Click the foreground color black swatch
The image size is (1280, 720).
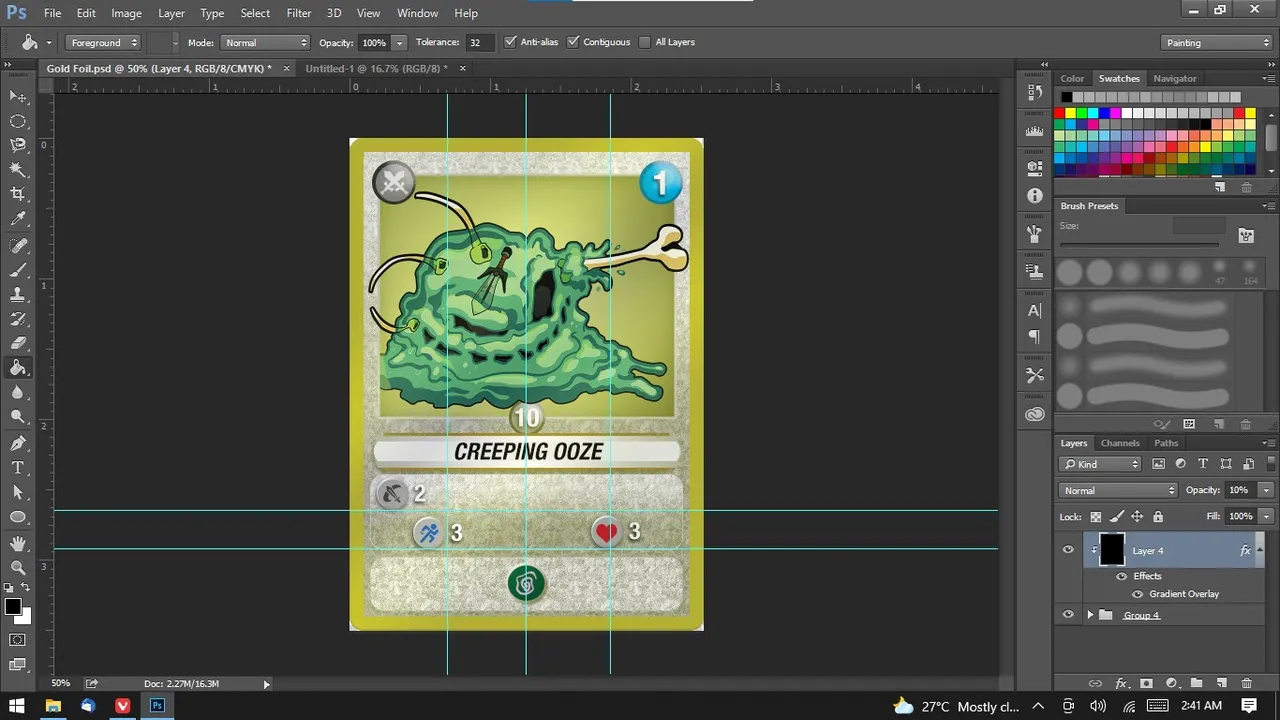13,607
